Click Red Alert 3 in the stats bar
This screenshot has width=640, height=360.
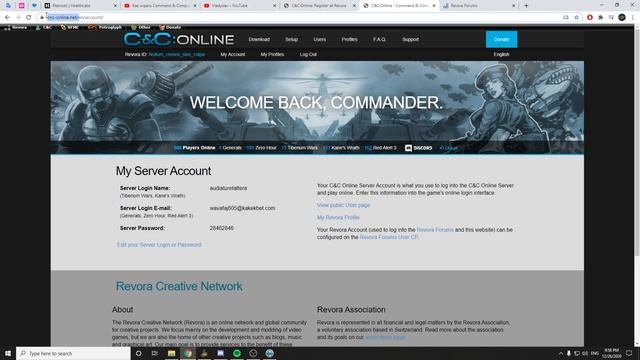pyautogui.click(x=380, y=148)
